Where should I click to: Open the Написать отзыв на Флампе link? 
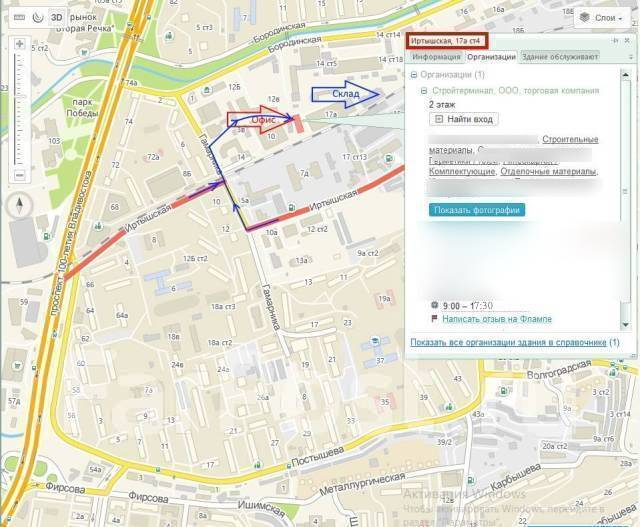[x=497, y=319]
